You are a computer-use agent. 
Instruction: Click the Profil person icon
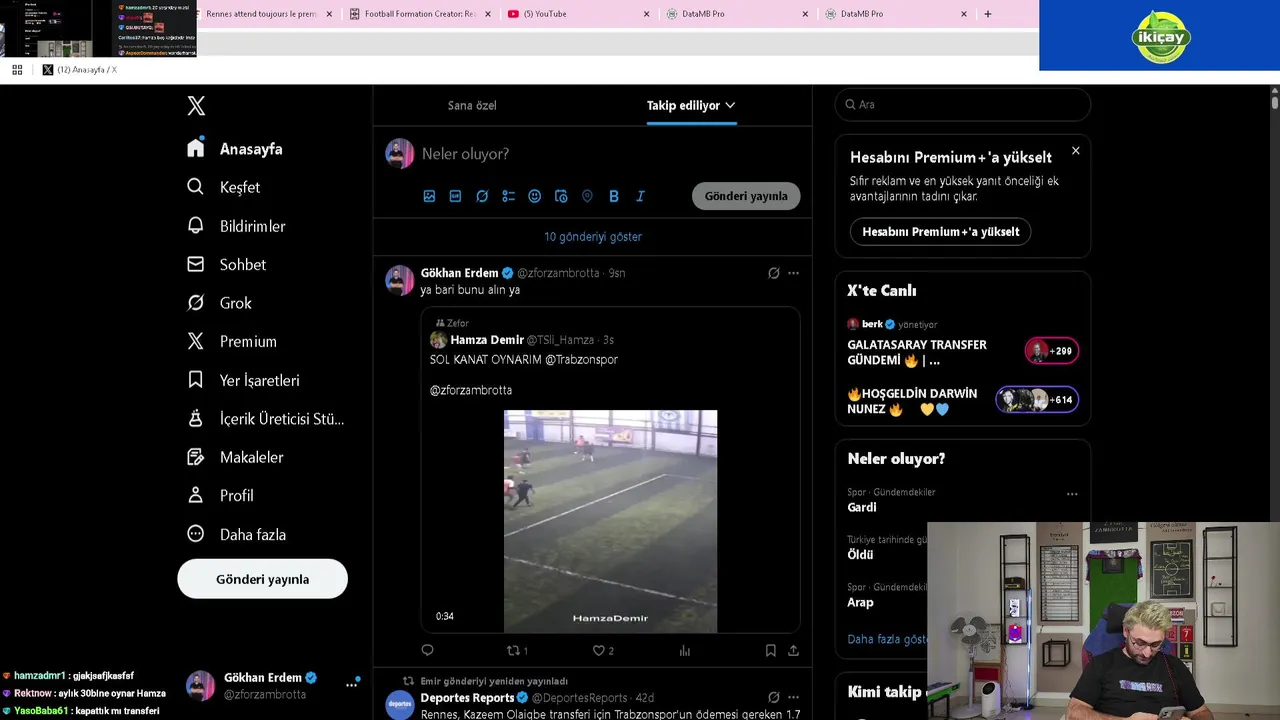pos(196,495)
